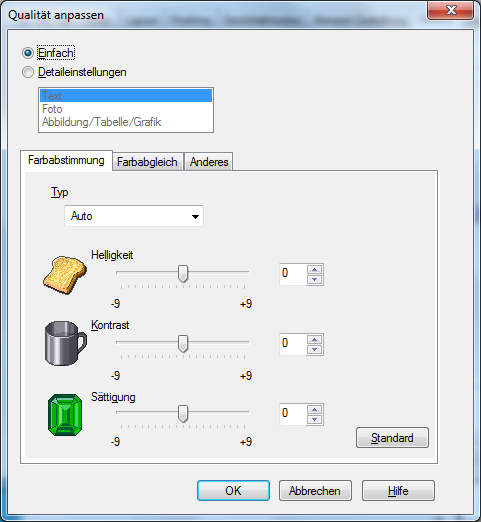Click the Sättigung slider thumb
481x522 pixels.
[183, 414]
